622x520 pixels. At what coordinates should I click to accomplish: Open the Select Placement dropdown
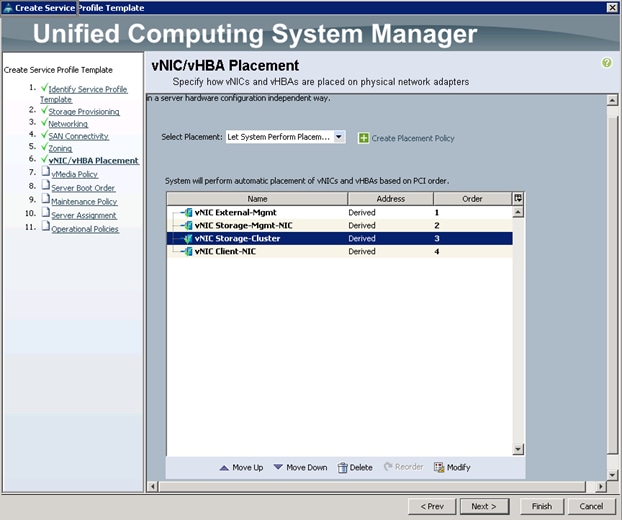tap(285, 137)
